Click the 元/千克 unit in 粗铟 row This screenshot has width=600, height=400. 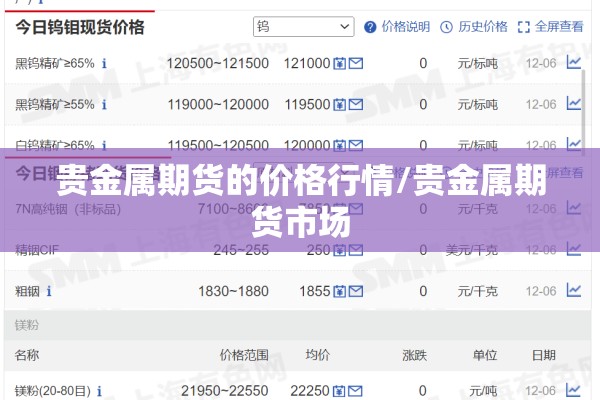coord(478,291)
